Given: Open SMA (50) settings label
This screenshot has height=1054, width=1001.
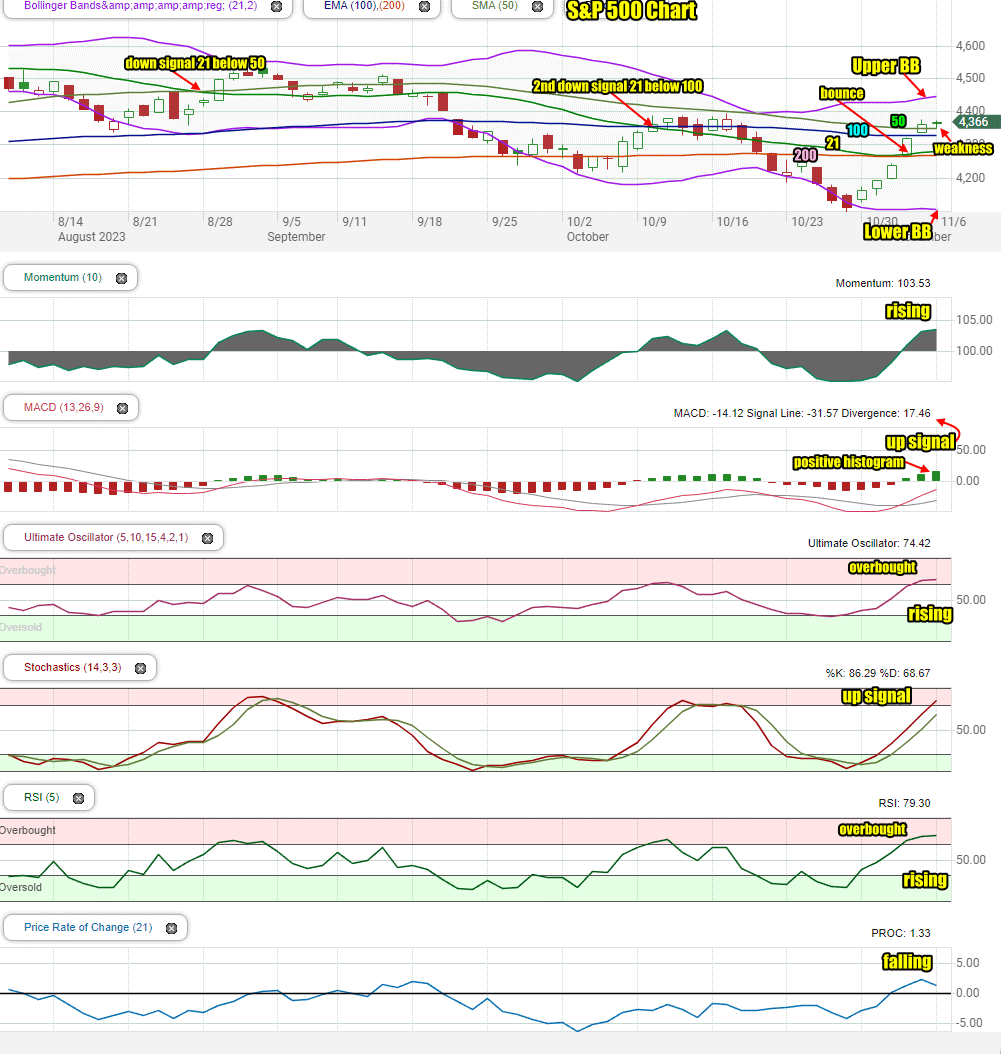Looking at the screenshot, I should click(495, 5).
